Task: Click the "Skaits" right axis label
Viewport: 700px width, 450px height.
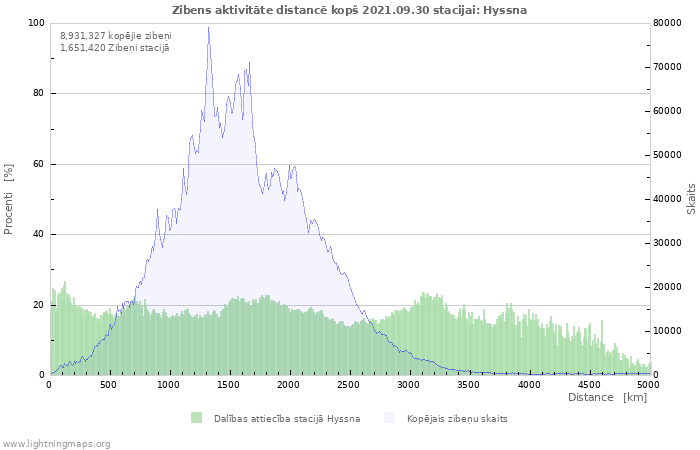Action: click(x=691, y=199)
